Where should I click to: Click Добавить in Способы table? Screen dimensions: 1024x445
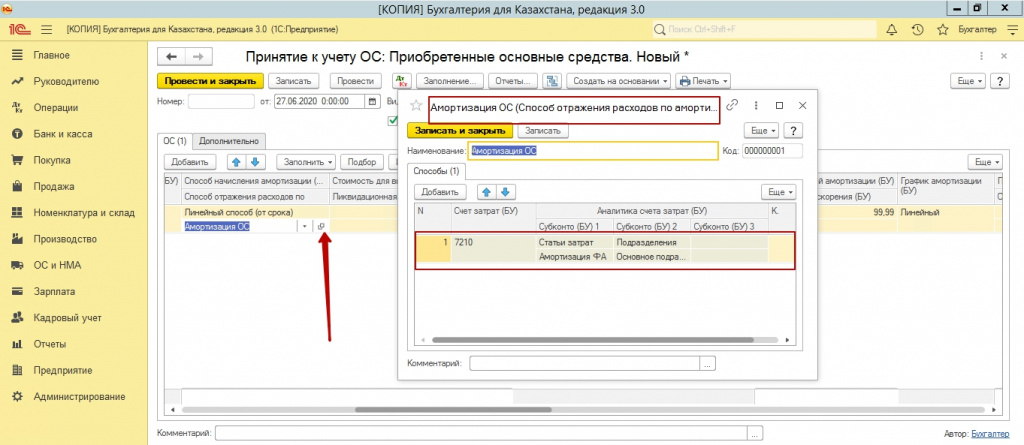(440, 192)
